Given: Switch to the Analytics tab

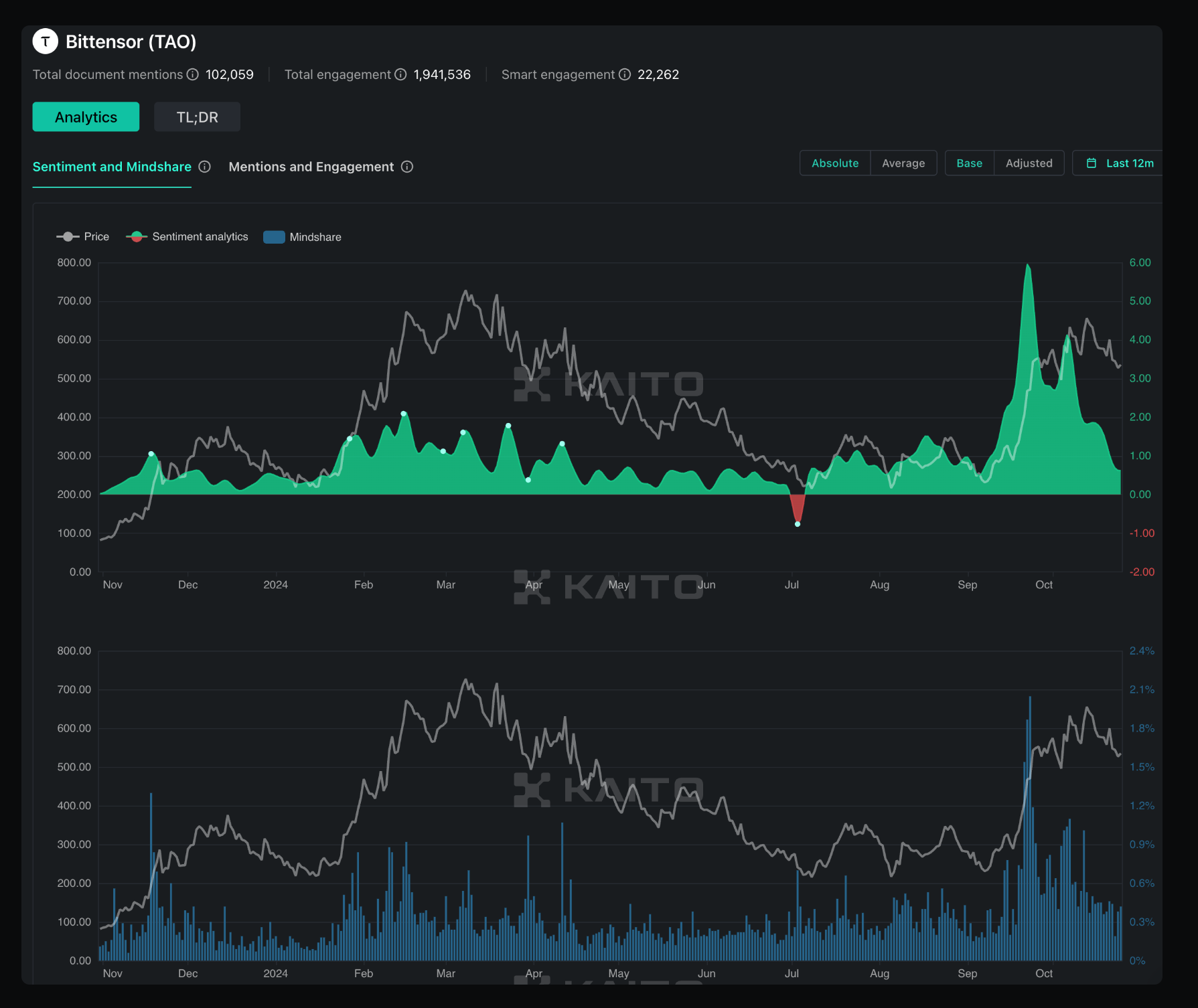Looking at the screenshot, I should [x=86, y=117].
